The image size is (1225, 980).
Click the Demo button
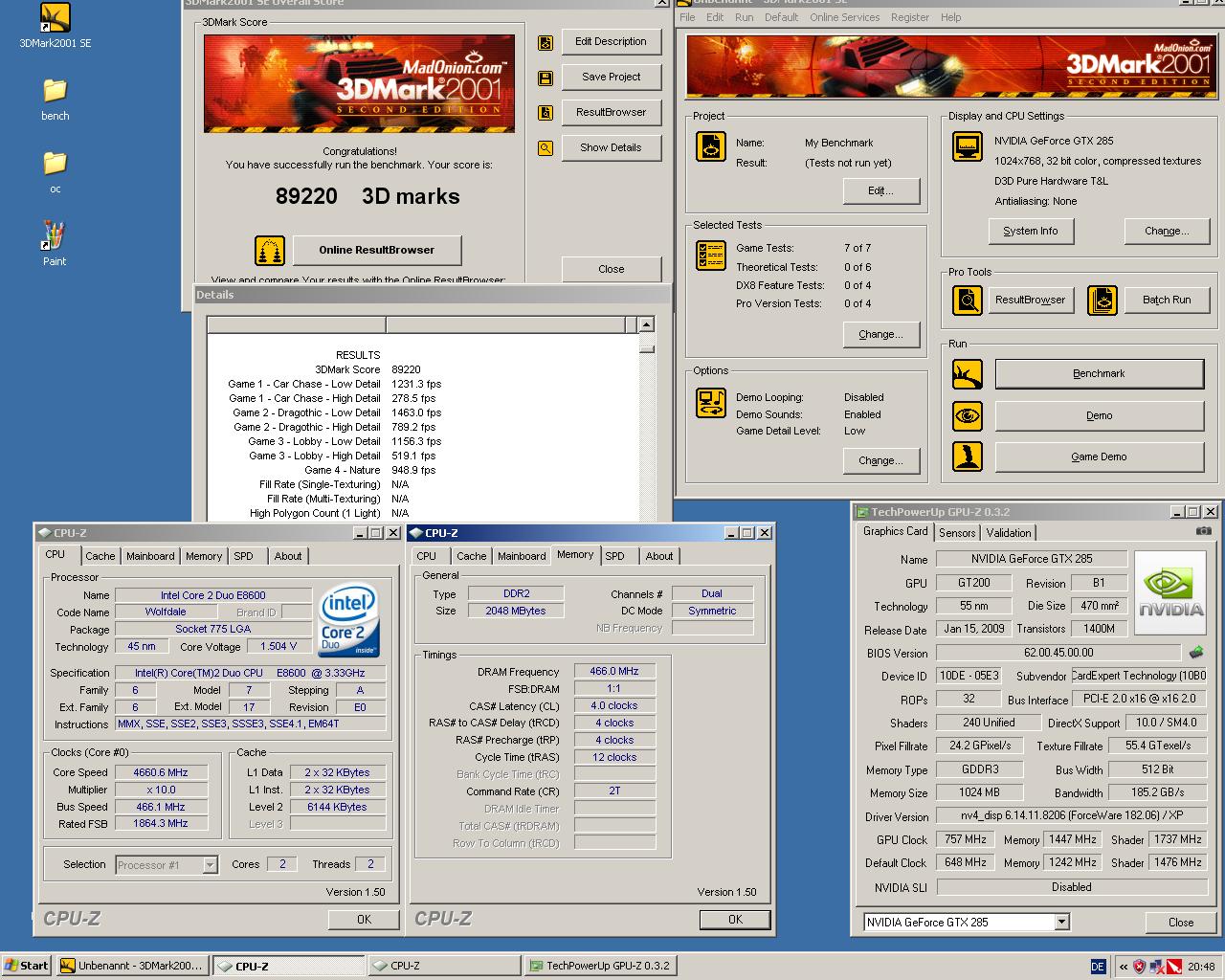(x=1099, y=416)
